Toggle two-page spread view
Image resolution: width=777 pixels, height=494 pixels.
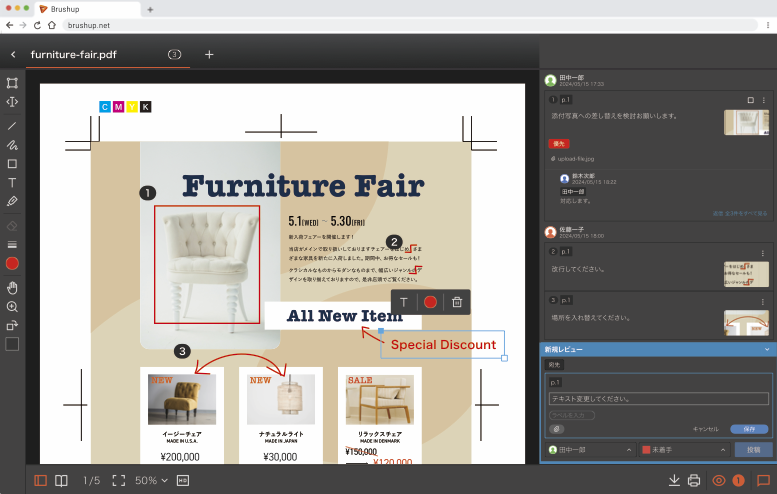coord(61,480)
